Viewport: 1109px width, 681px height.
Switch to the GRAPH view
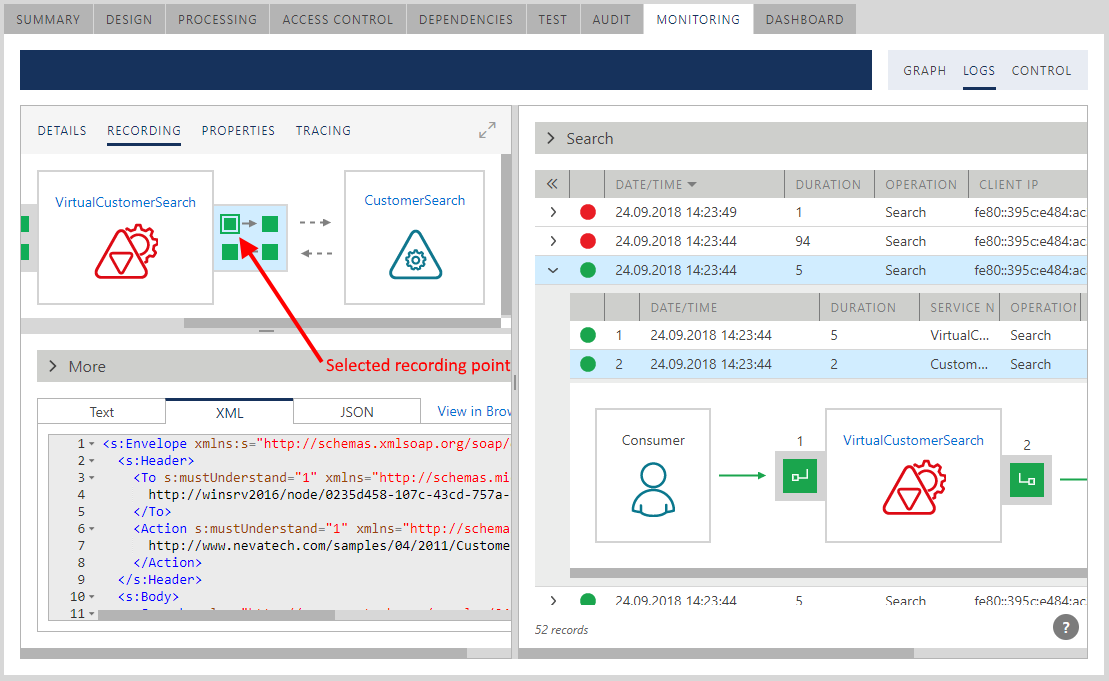click(x=924, y=71)
